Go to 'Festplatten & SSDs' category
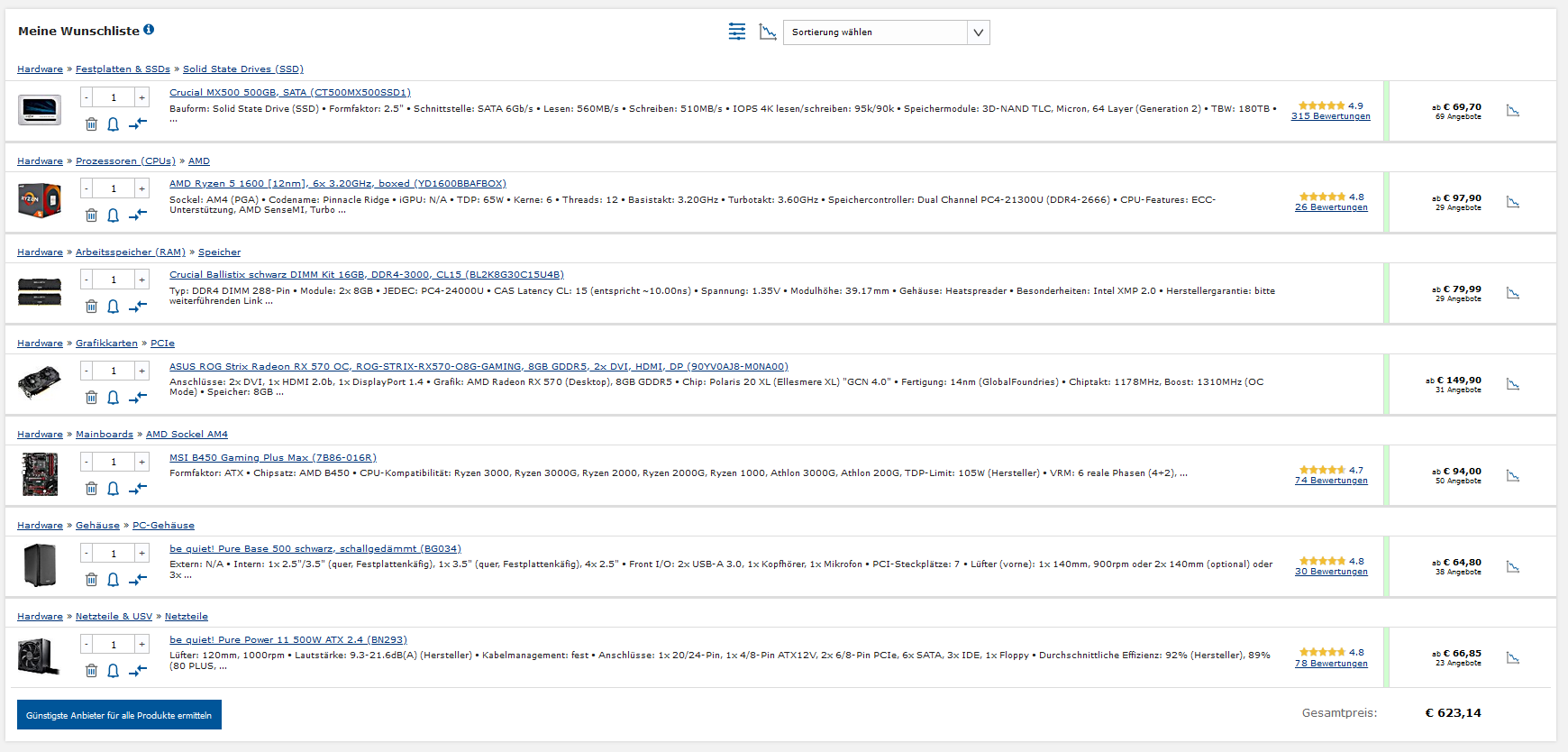This screenshot has width=1568, height=752. coord(123,69)
